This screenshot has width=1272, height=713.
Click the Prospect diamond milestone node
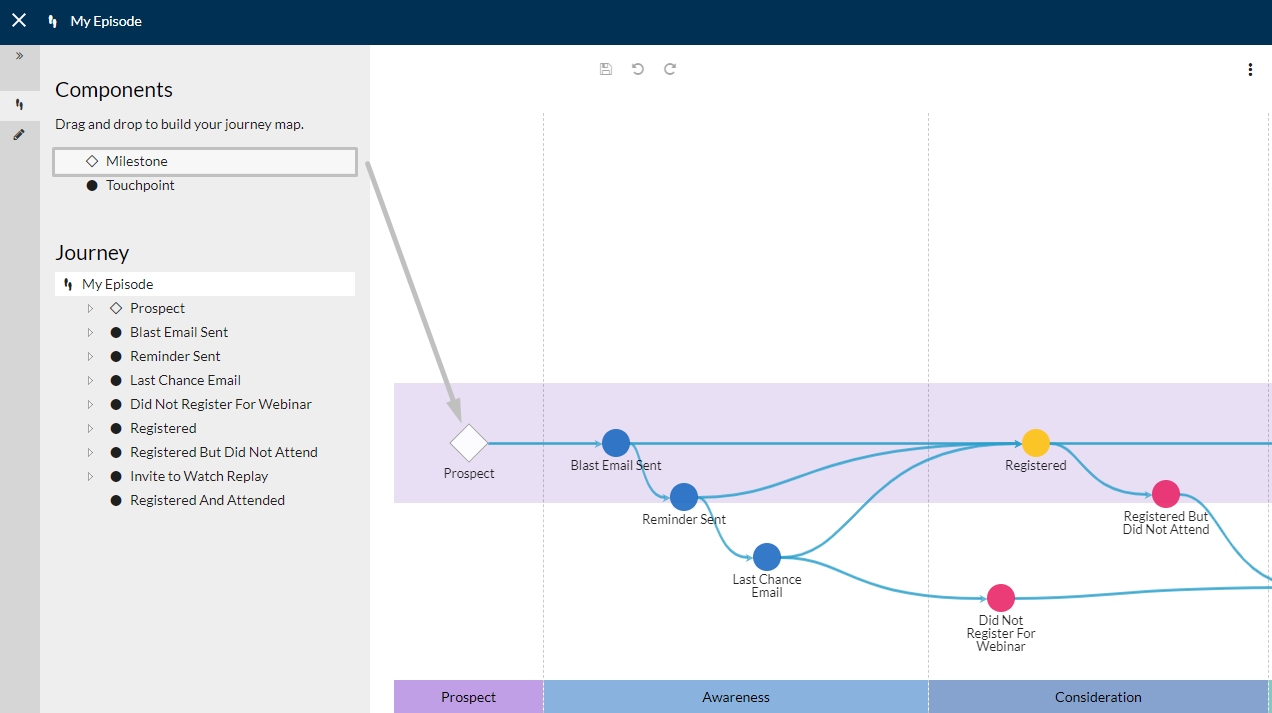point(469,442)
